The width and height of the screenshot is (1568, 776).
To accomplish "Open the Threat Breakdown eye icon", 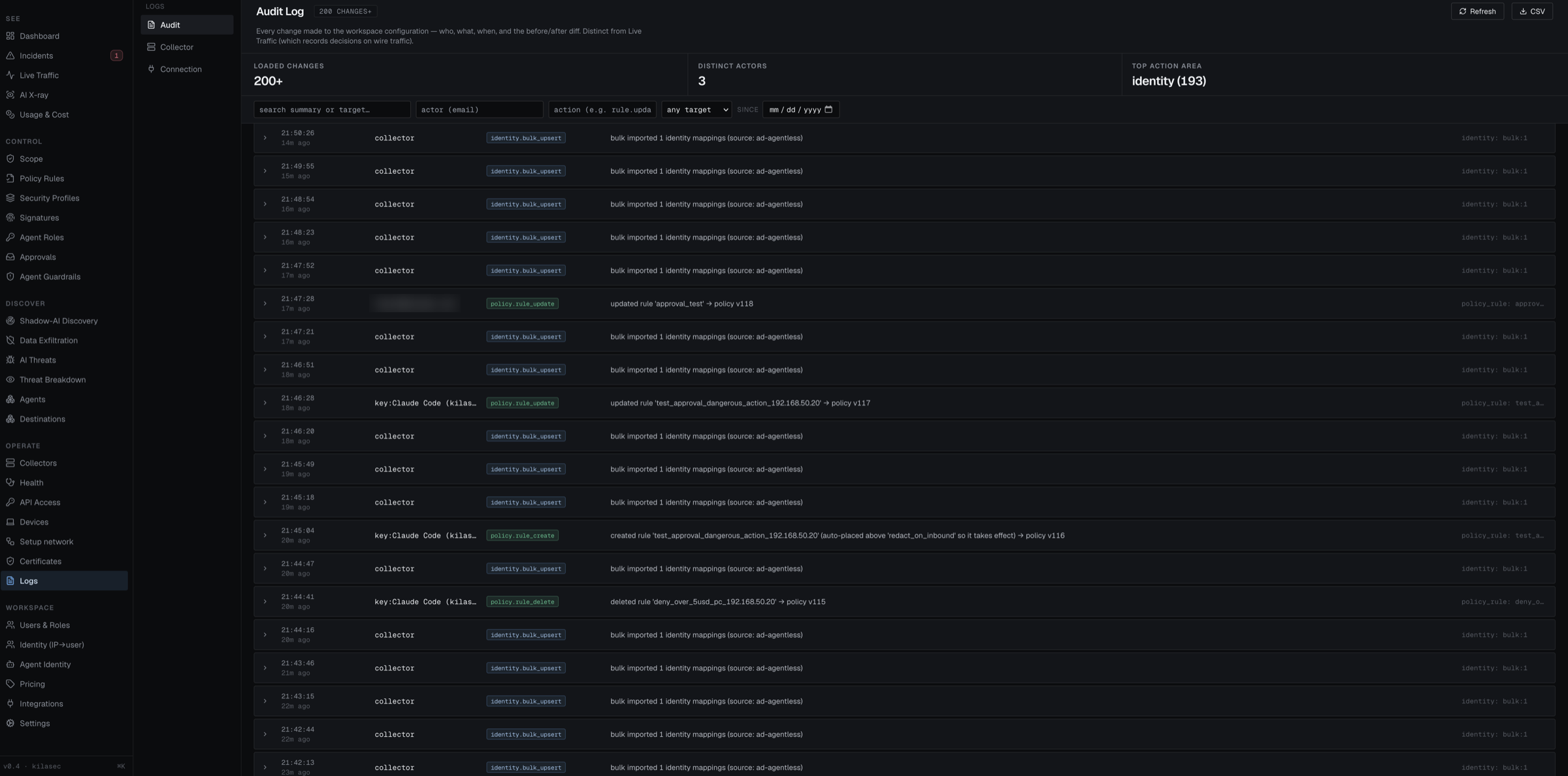I will 10,380.
